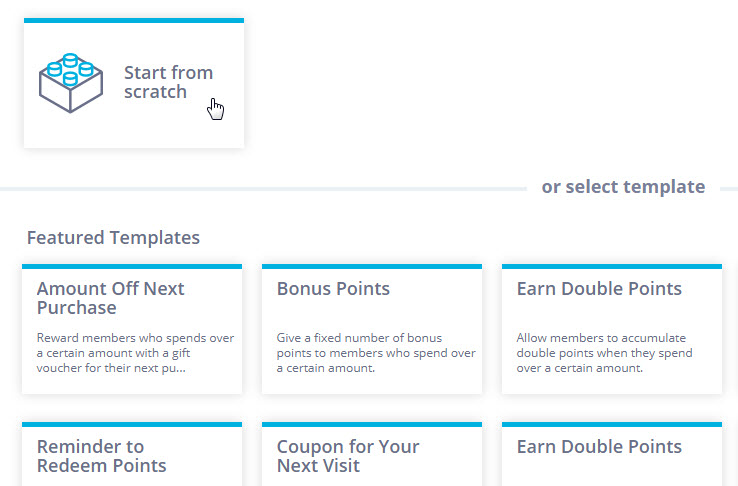Click blue top bar of Amount Off Next Purchase card

132,266
